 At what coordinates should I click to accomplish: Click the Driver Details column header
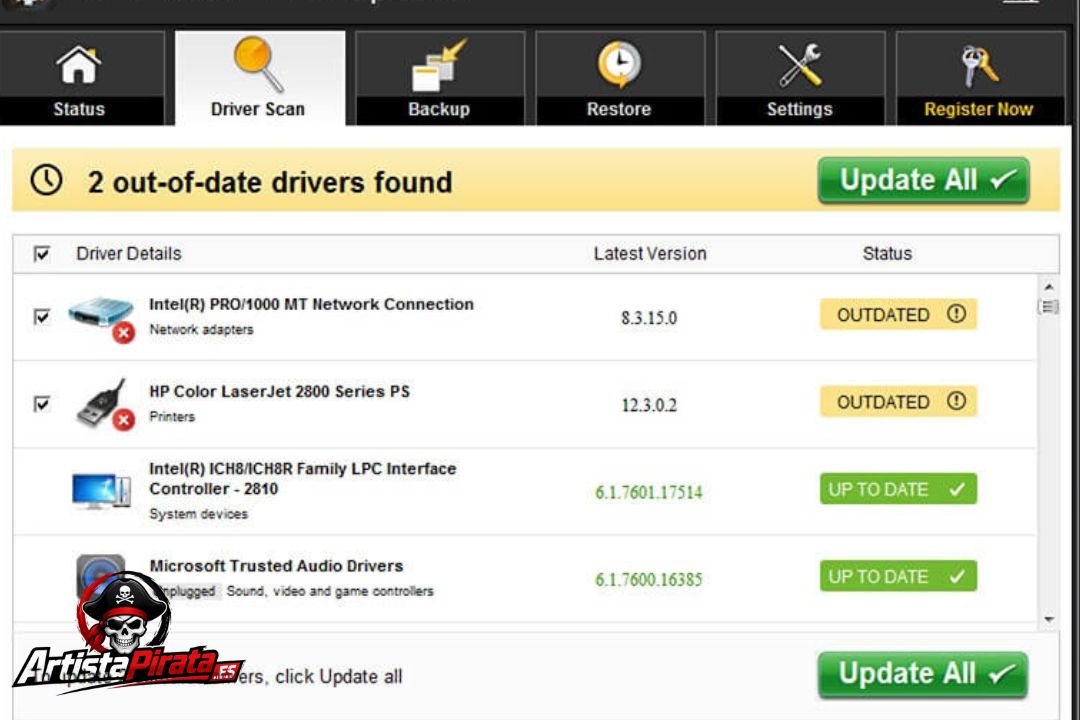point(129,254)
